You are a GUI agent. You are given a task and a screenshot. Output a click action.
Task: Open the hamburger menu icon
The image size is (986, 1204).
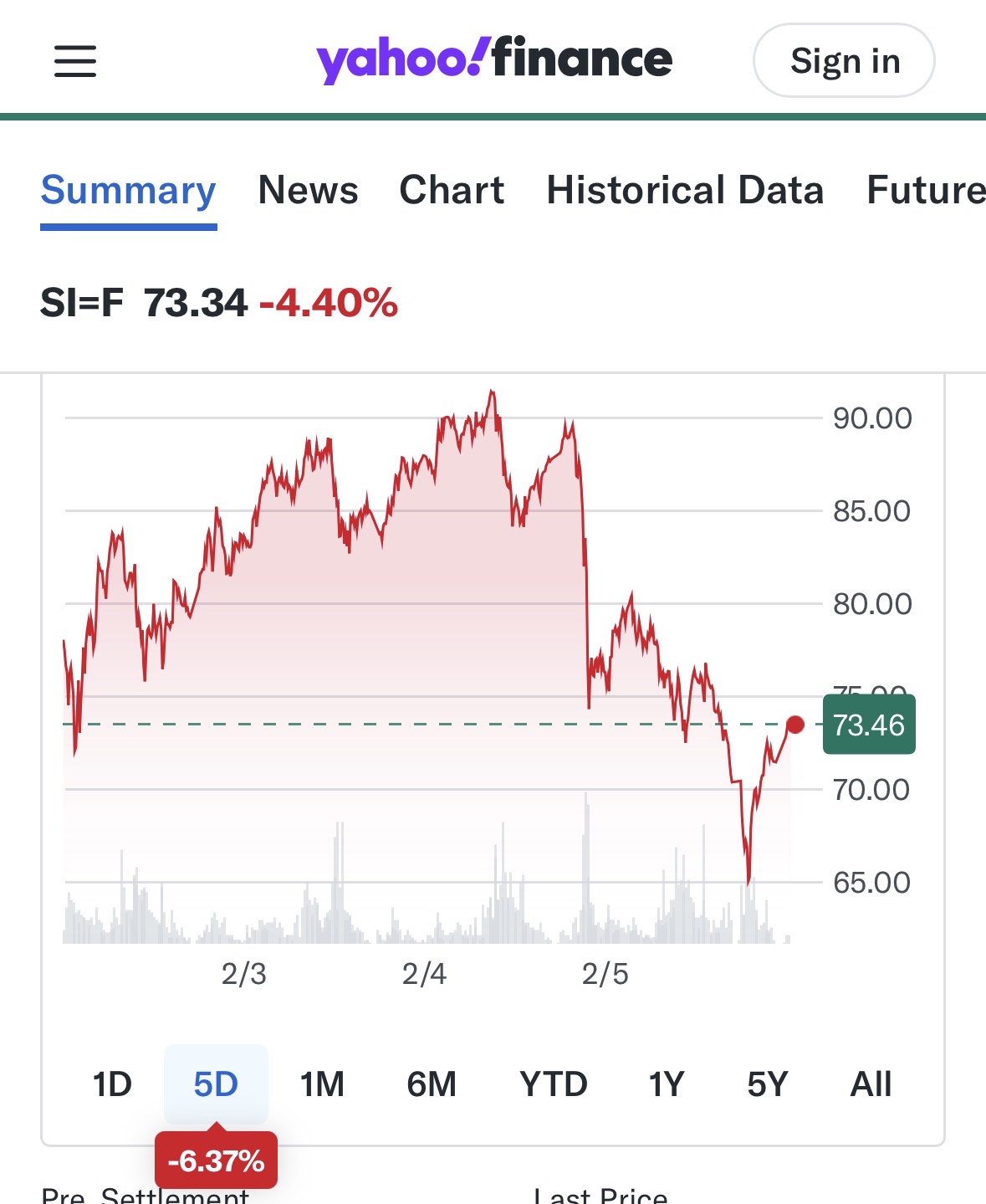point(75,61)
